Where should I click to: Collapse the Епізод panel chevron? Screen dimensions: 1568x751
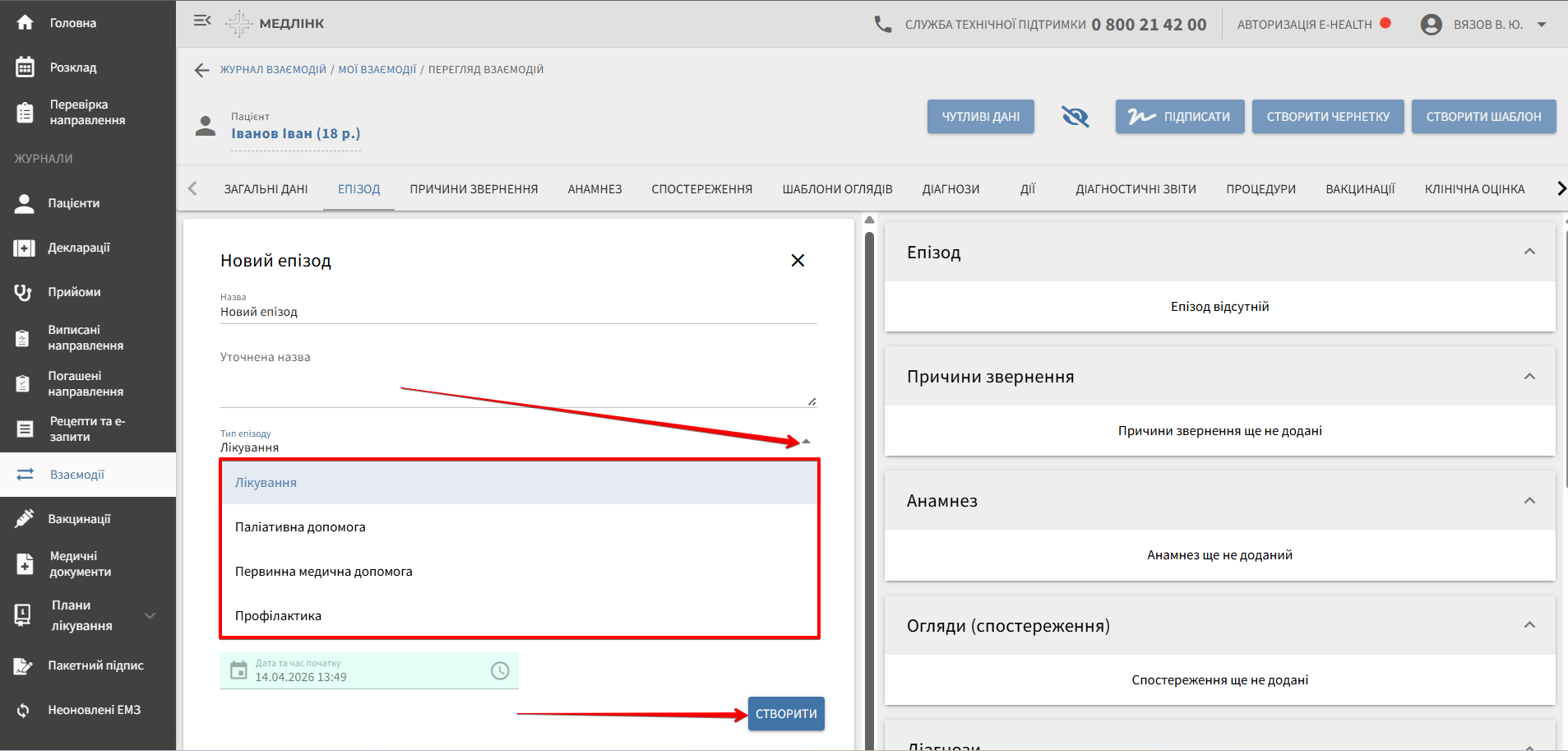pyautogui.click(x=1529, y=252)
